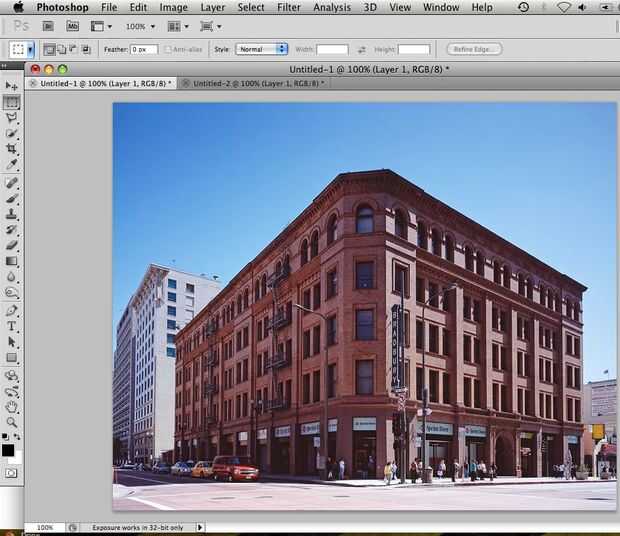
Task: Open the Analysis menu
Action: click(332, 7)
